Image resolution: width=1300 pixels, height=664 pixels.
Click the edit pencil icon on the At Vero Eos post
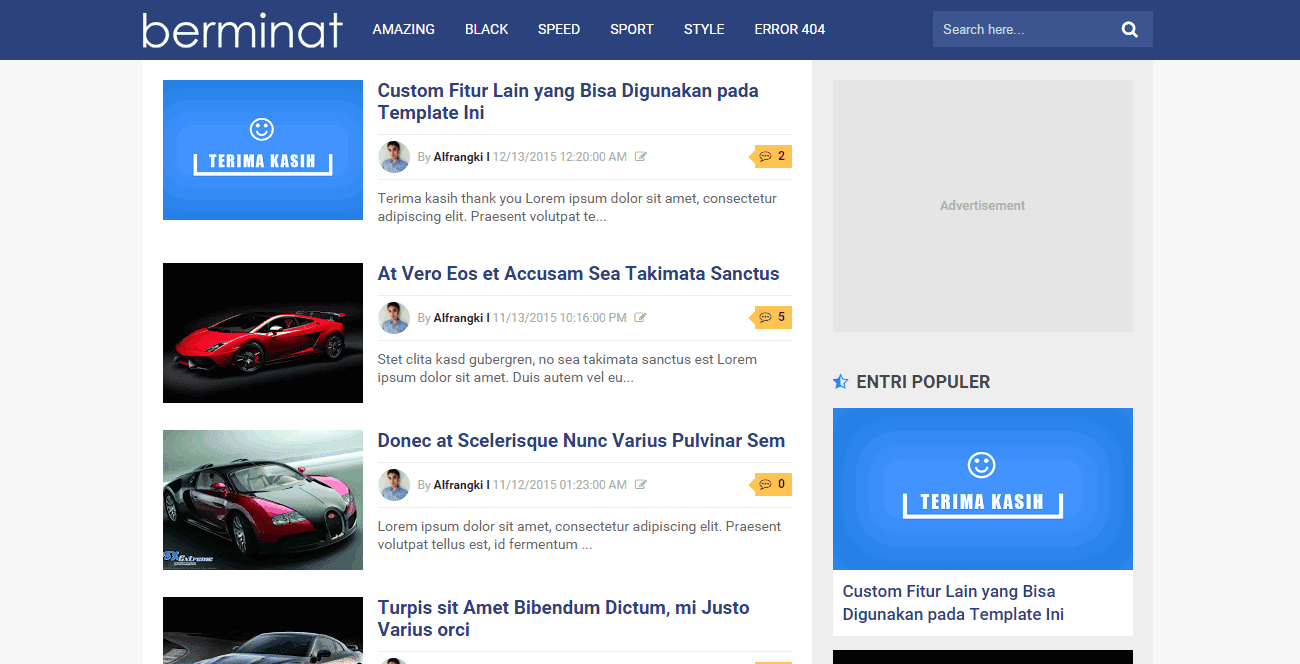tap(641, 318)
